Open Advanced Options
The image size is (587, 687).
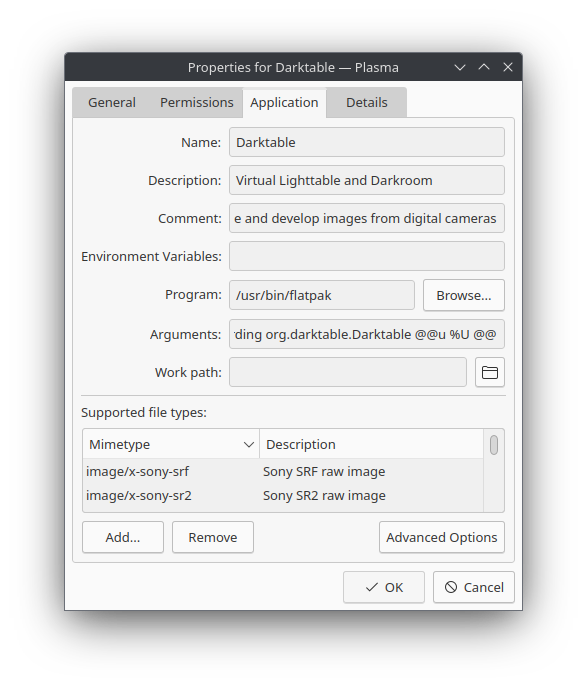point(442,537)
